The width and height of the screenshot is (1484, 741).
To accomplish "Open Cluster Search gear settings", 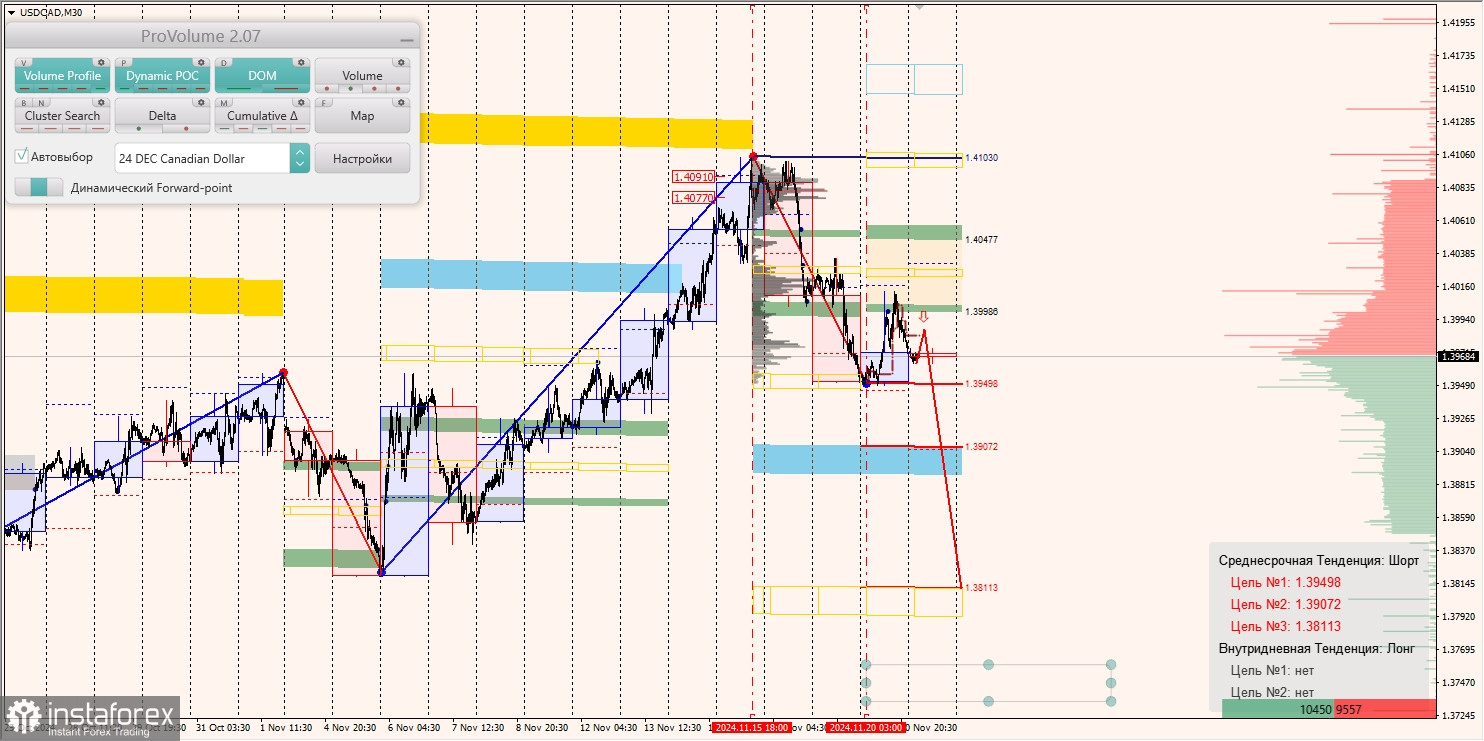I will [x=101, y=102].
